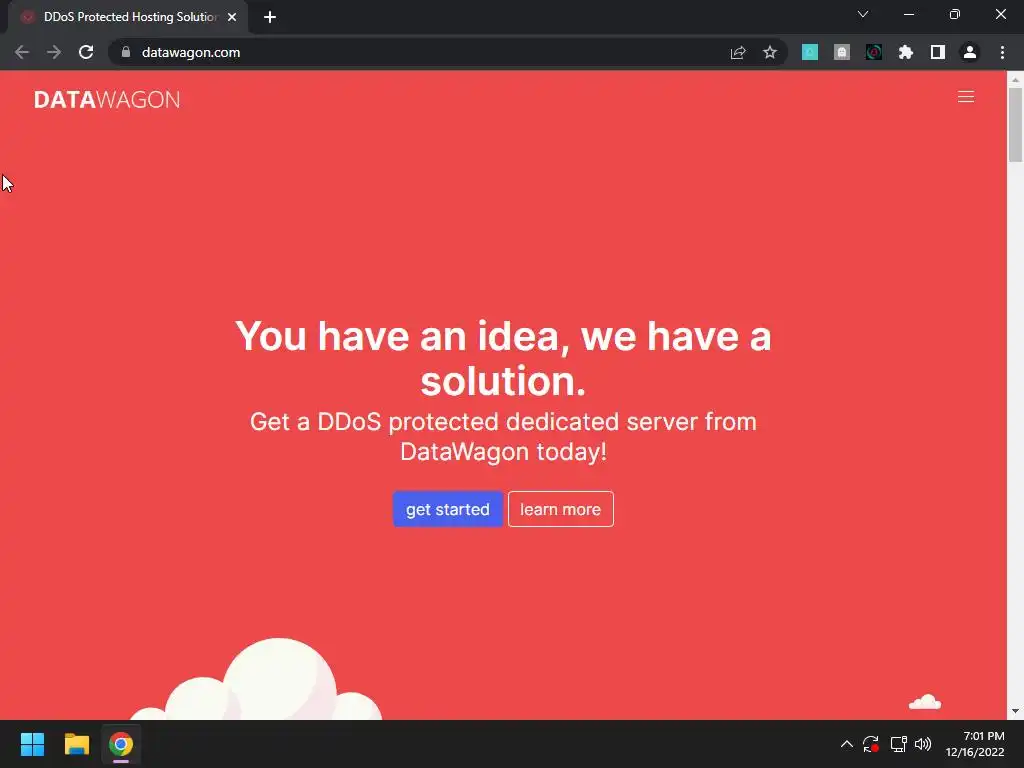The width and height of the screenshot is (1024, 768).
Task: Show hidden system tray icons
Action: click(x=846, y=744)
